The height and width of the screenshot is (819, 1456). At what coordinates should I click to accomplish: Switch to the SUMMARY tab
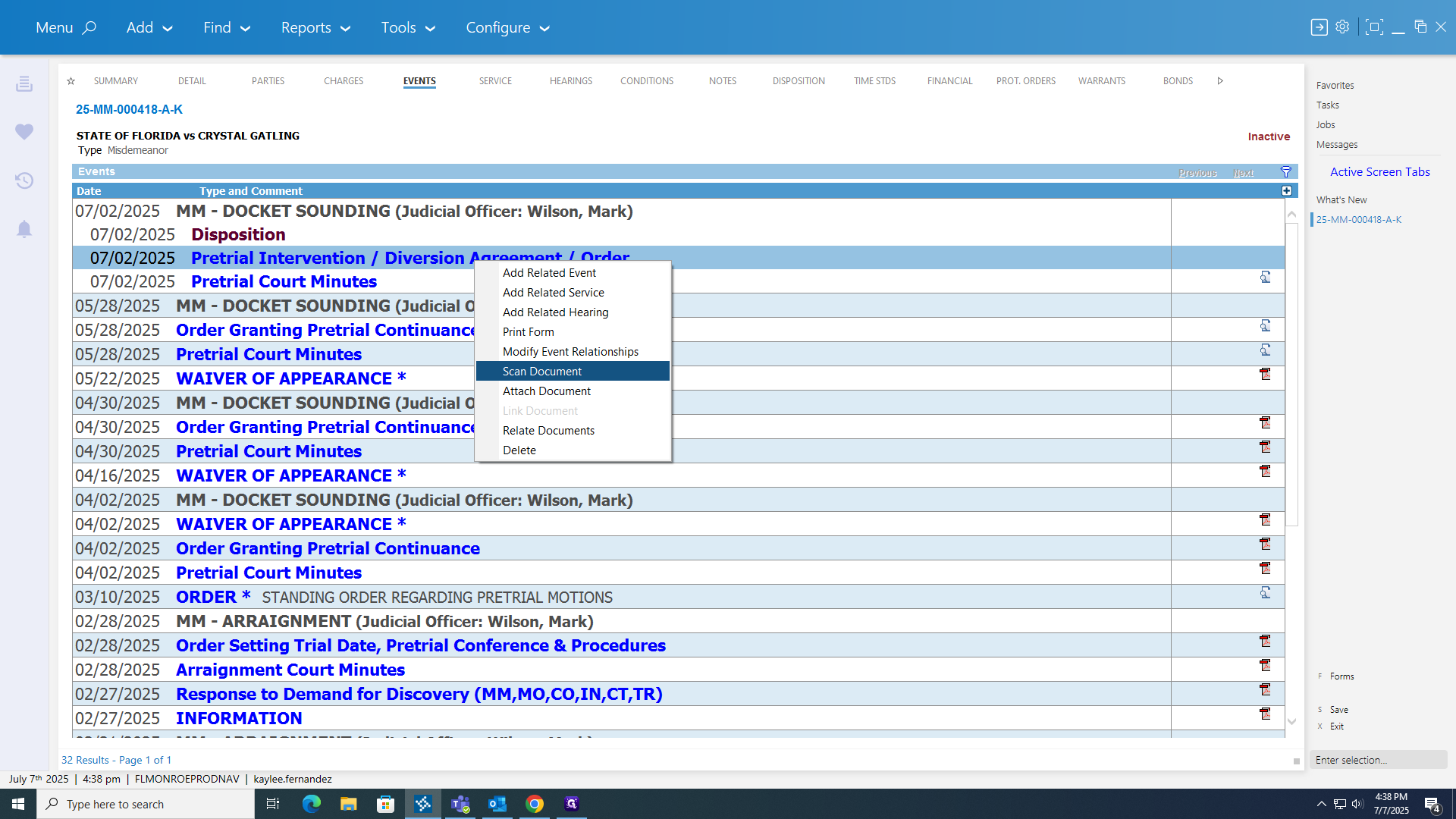pos(116,81)
